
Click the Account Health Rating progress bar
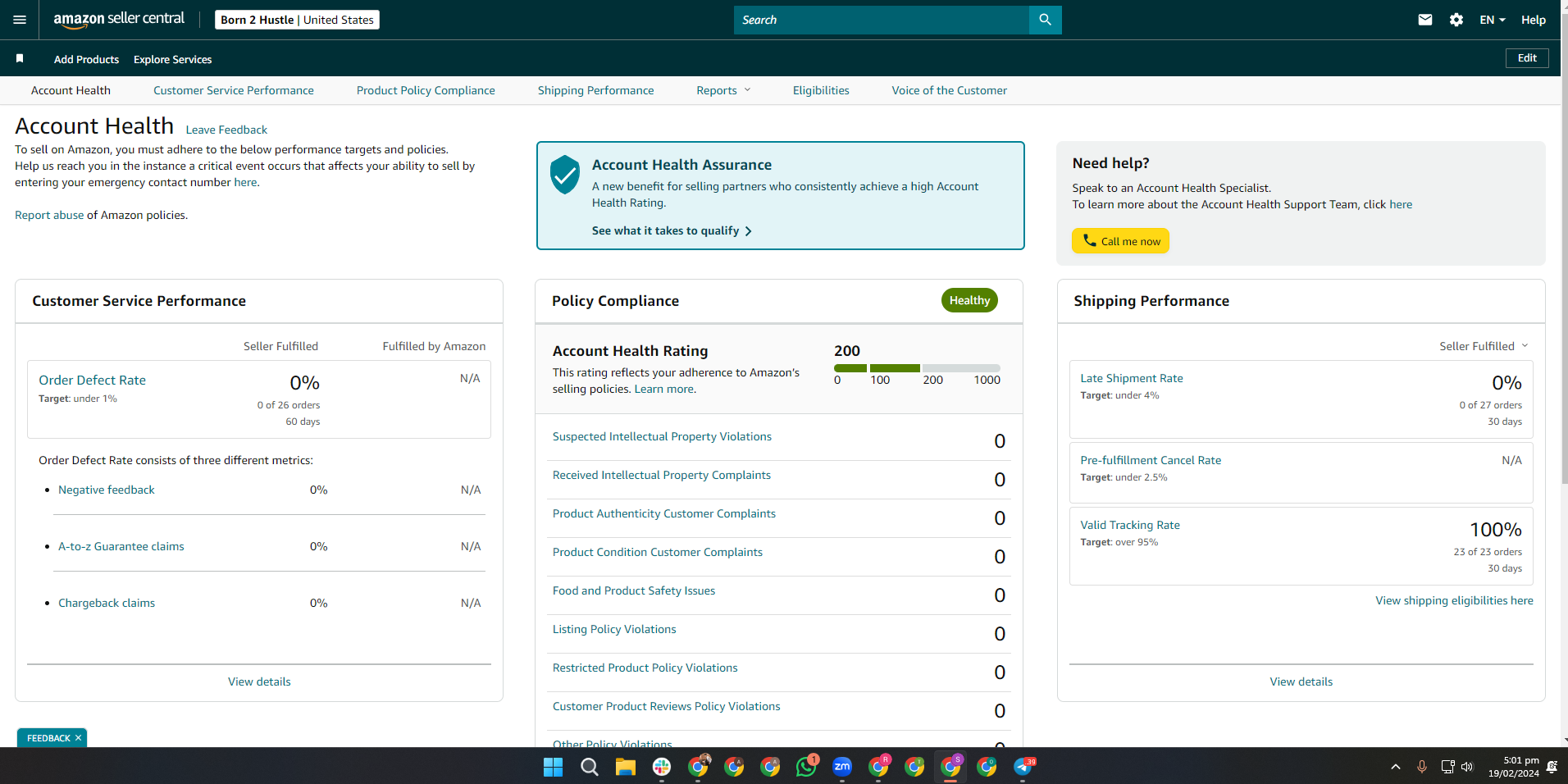click(x=917, y=368)
